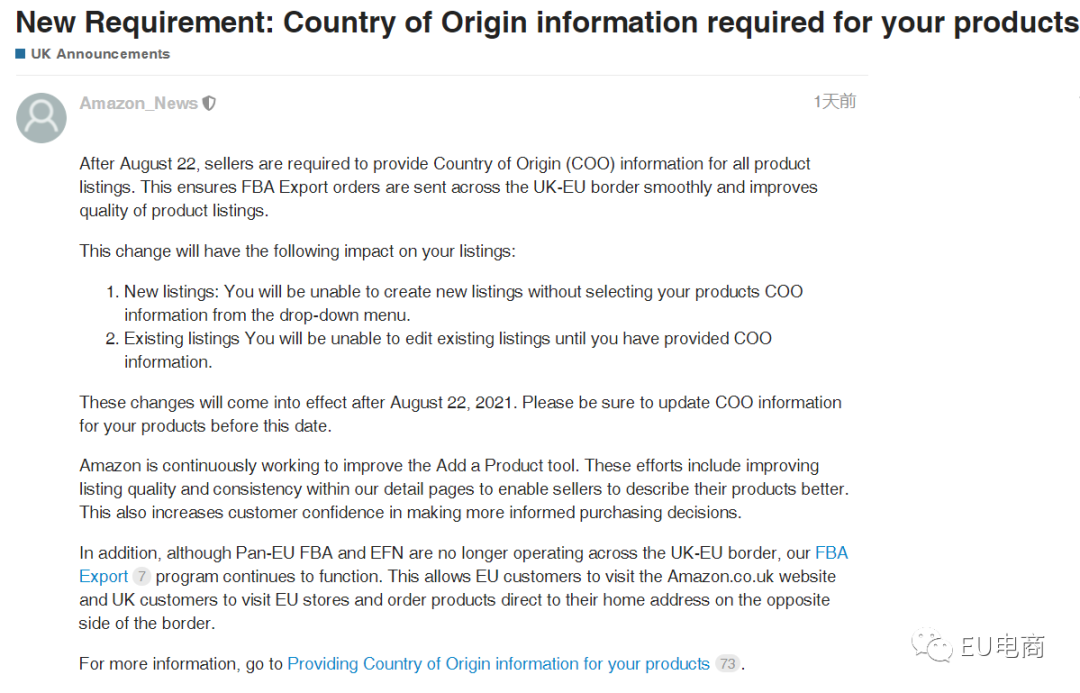The width and height of the screenshot is (1080, 693).
Task: Click the 'Existing listings' numbered list item
Action: click(447, 350)
